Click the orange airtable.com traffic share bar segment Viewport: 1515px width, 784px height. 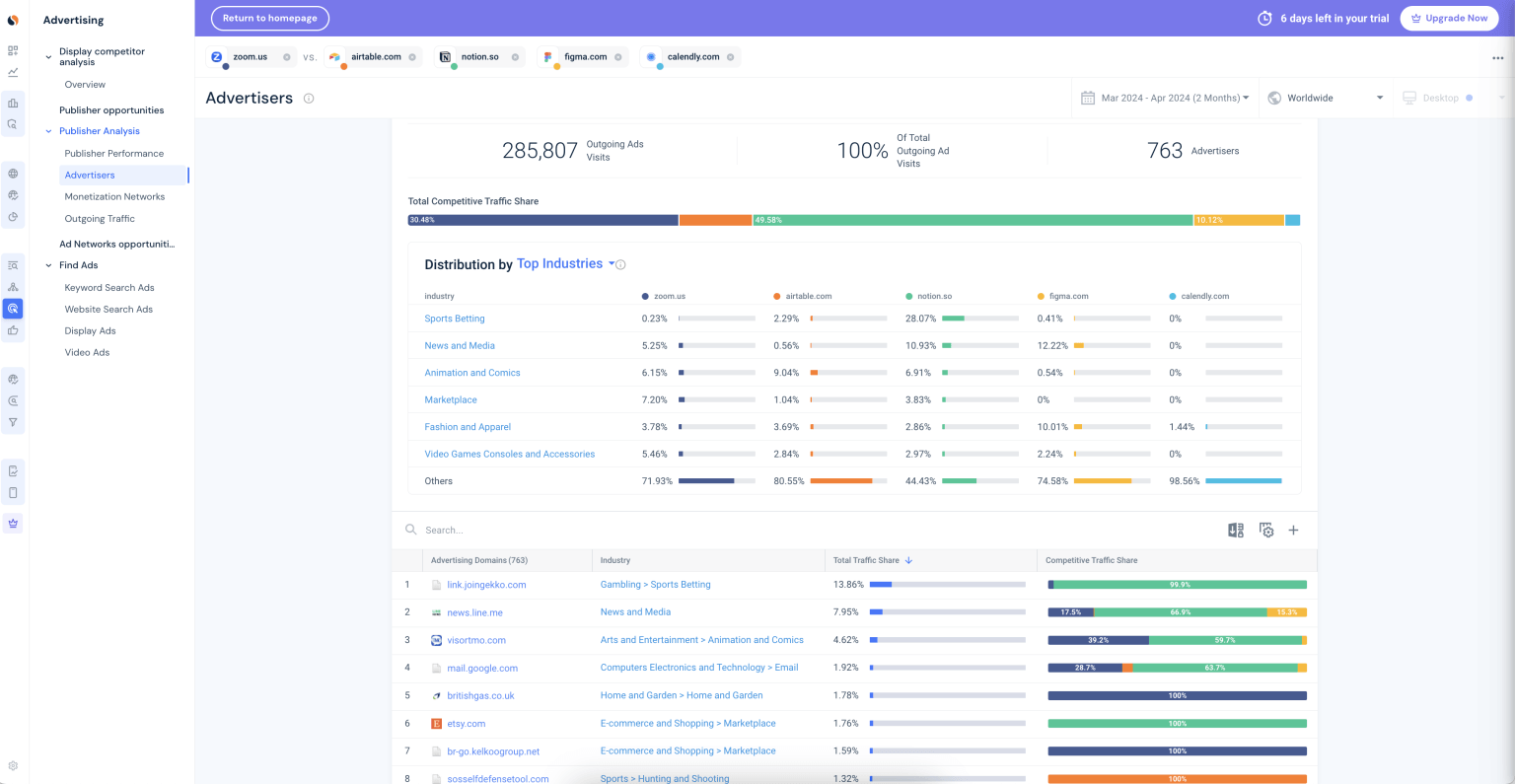(x=715, y=220)
